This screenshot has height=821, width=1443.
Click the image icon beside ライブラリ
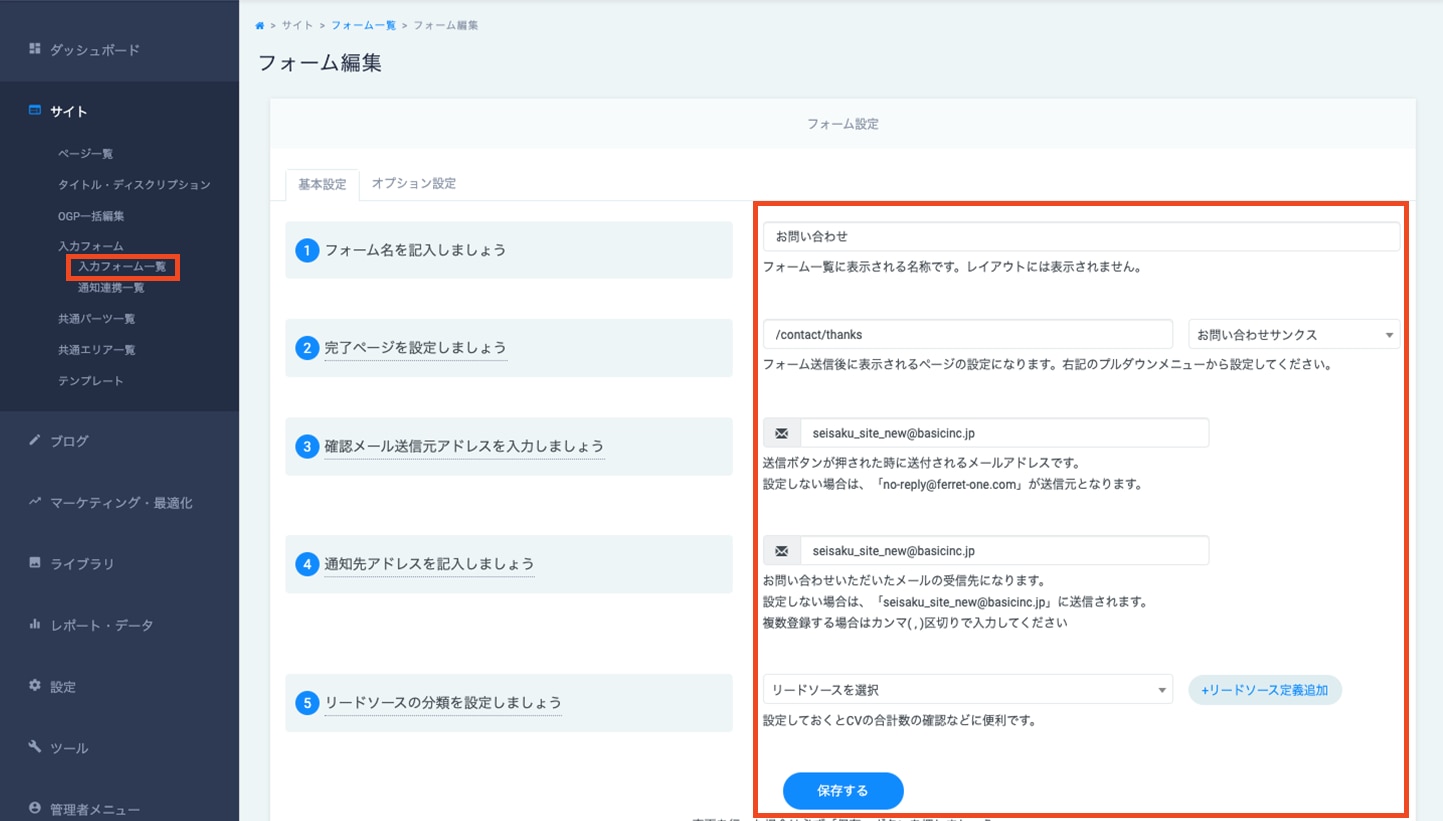[x=34, y=563]
